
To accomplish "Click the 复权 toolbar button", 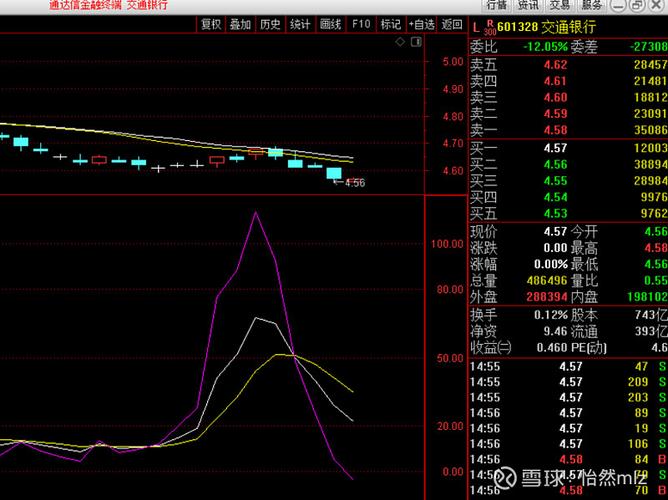I will pyautogui.click(x=211, y=24).
